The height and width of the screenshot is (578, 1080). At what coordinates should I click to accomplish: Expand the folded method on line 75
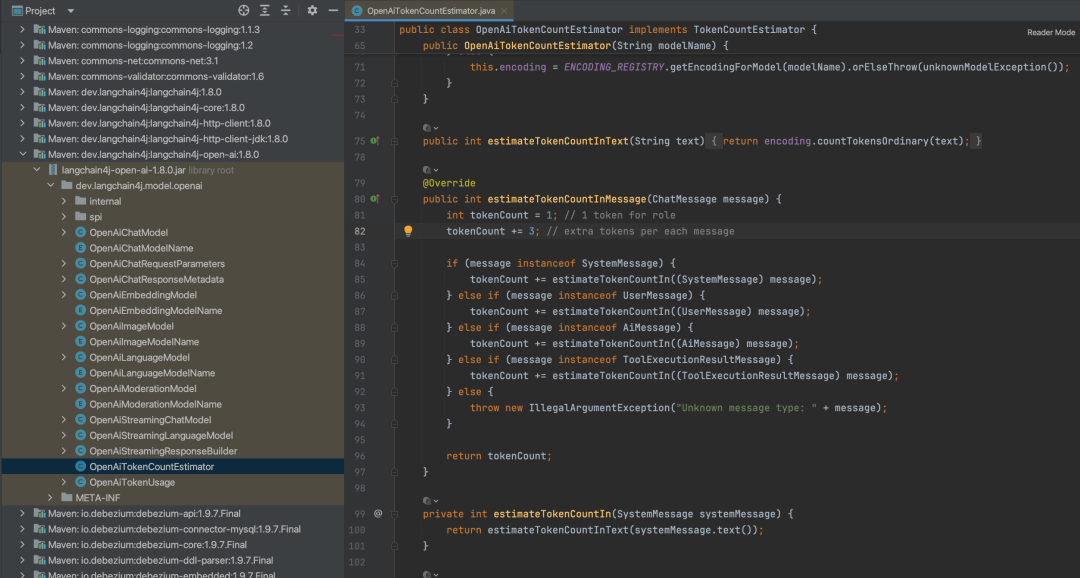(395, 141)
